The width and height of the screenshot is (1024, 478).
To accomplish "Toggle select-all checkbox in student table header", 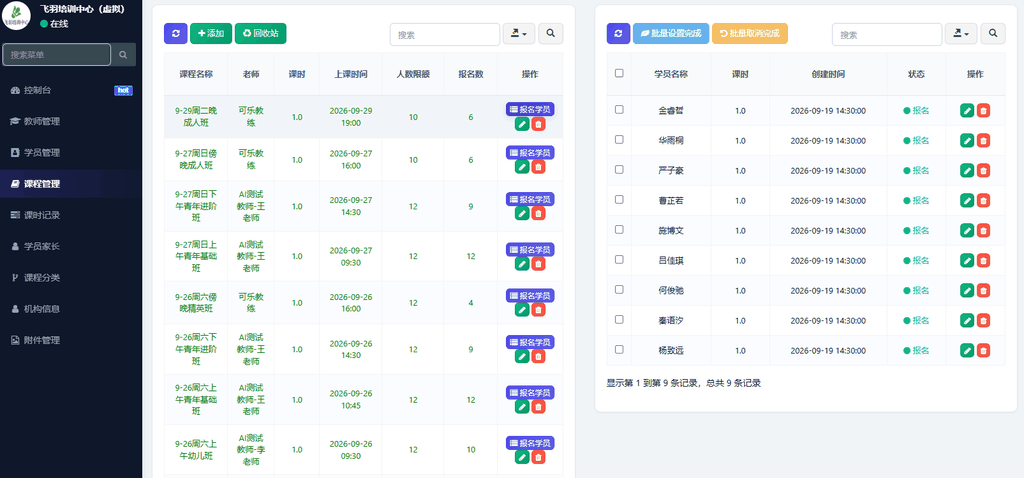I will click(x=619, y=73).
